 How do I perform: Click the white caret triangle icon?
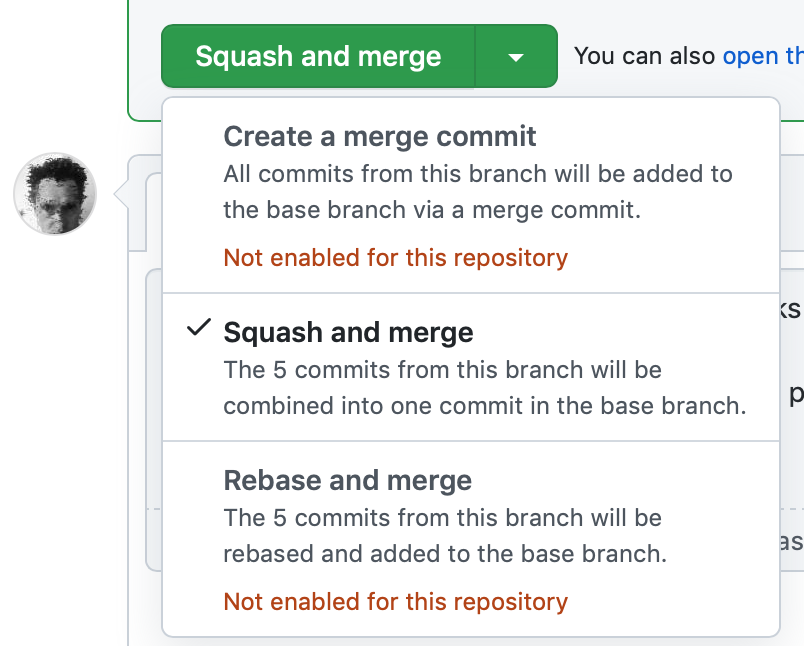point(516,57)
